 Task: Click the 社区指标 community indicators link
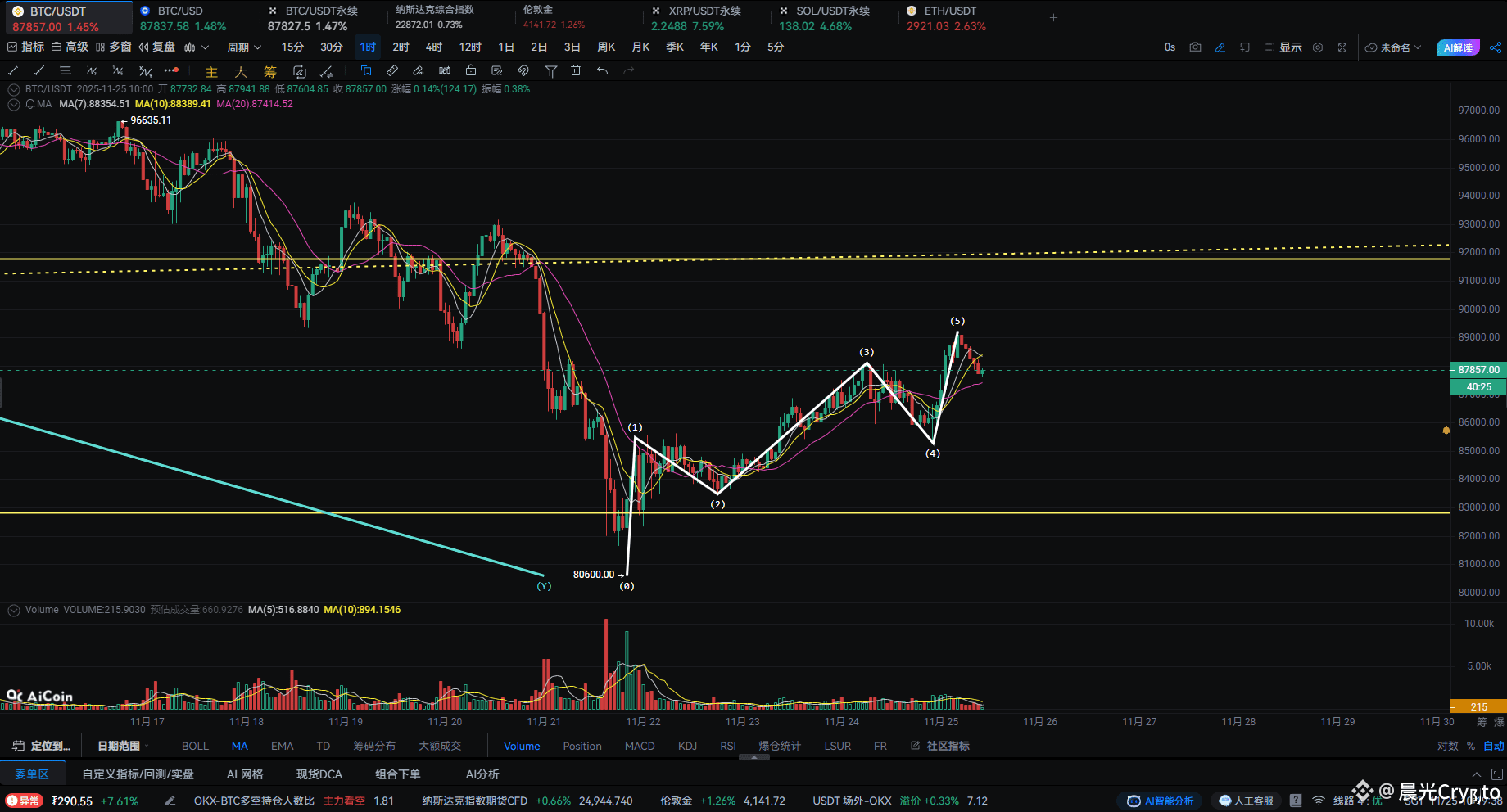pos(940,746)
